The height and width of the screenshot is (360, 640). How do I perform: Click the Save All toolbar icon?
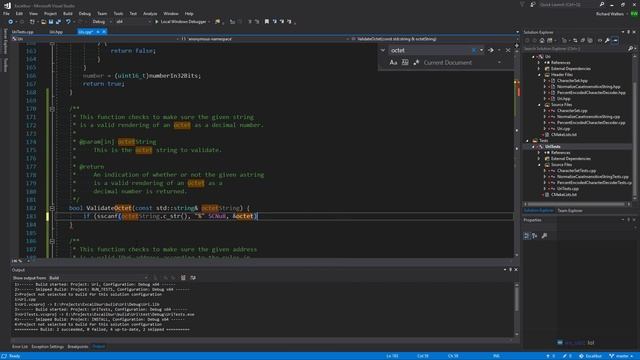point(58,22)
